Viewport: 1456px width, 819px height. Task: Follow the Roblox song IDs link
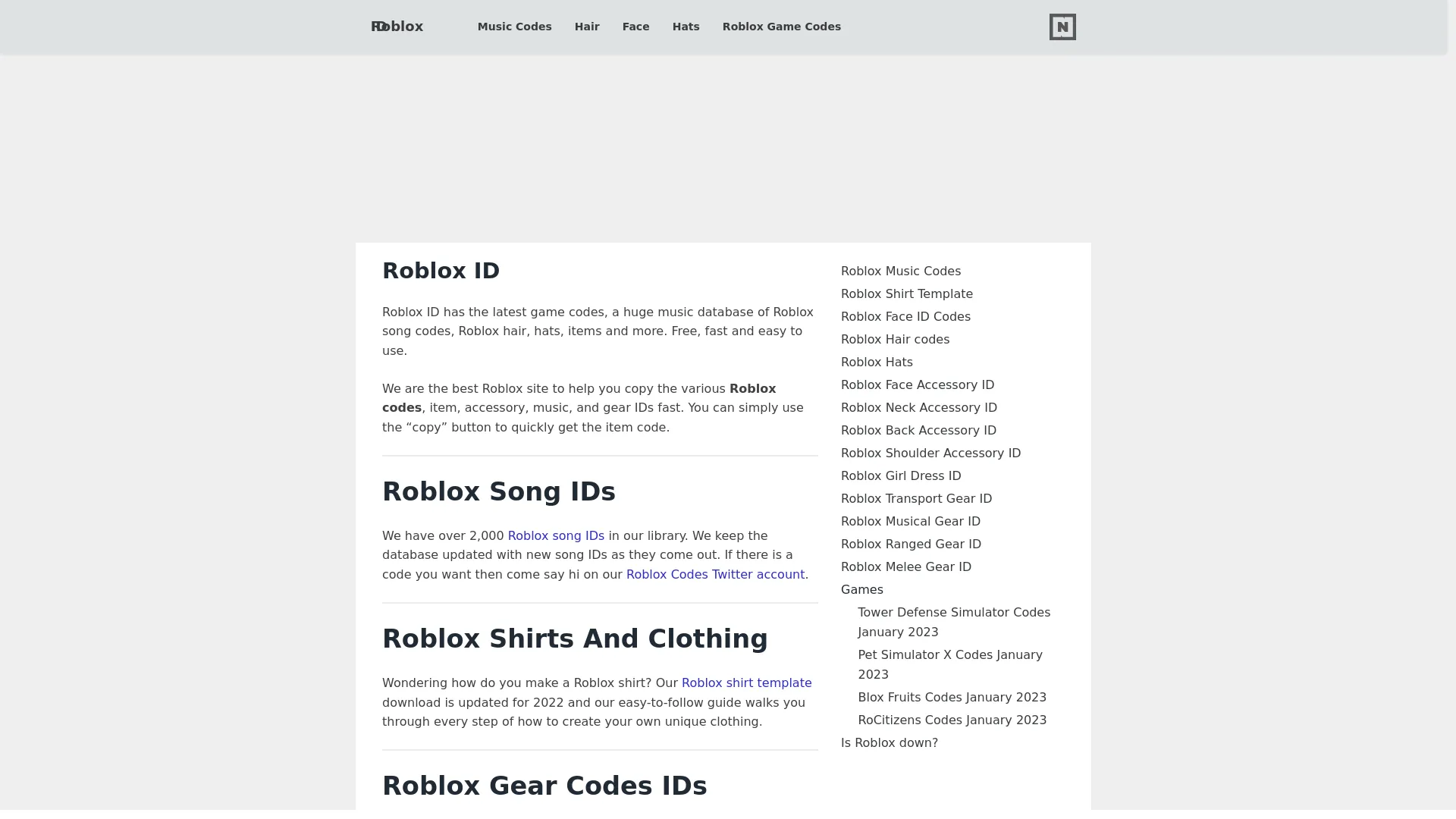coord(556,536)
